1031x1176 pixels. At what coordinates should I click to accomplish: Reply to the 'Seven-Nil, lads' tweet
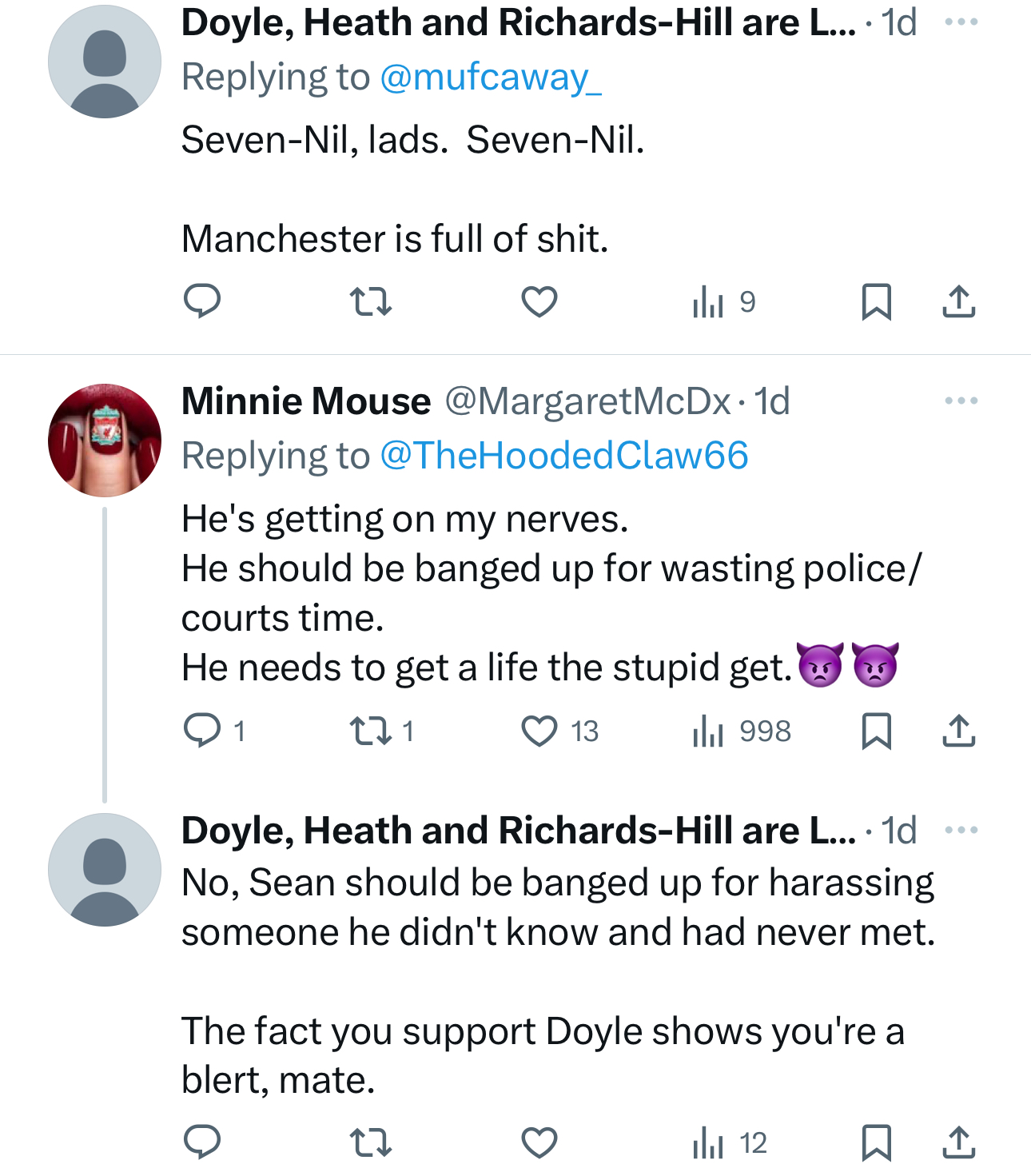click(202, 301)
